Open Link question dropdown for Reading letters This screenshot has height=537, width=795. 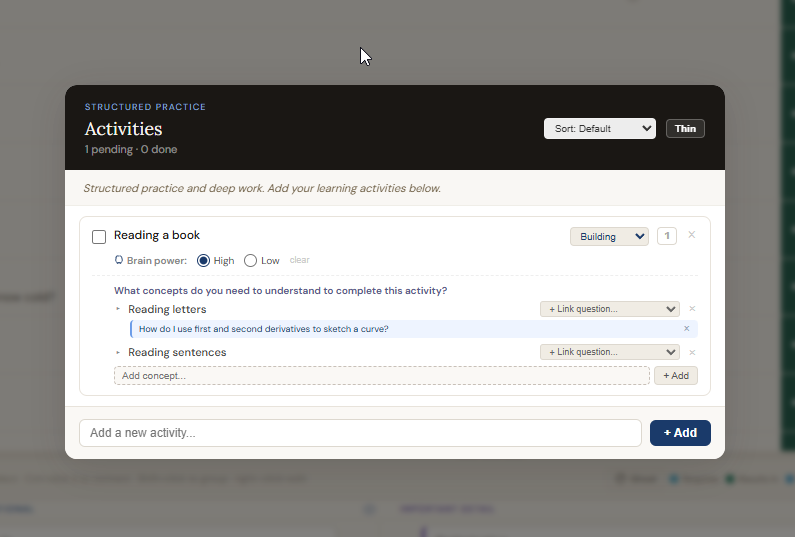click(x=608, y=309)
